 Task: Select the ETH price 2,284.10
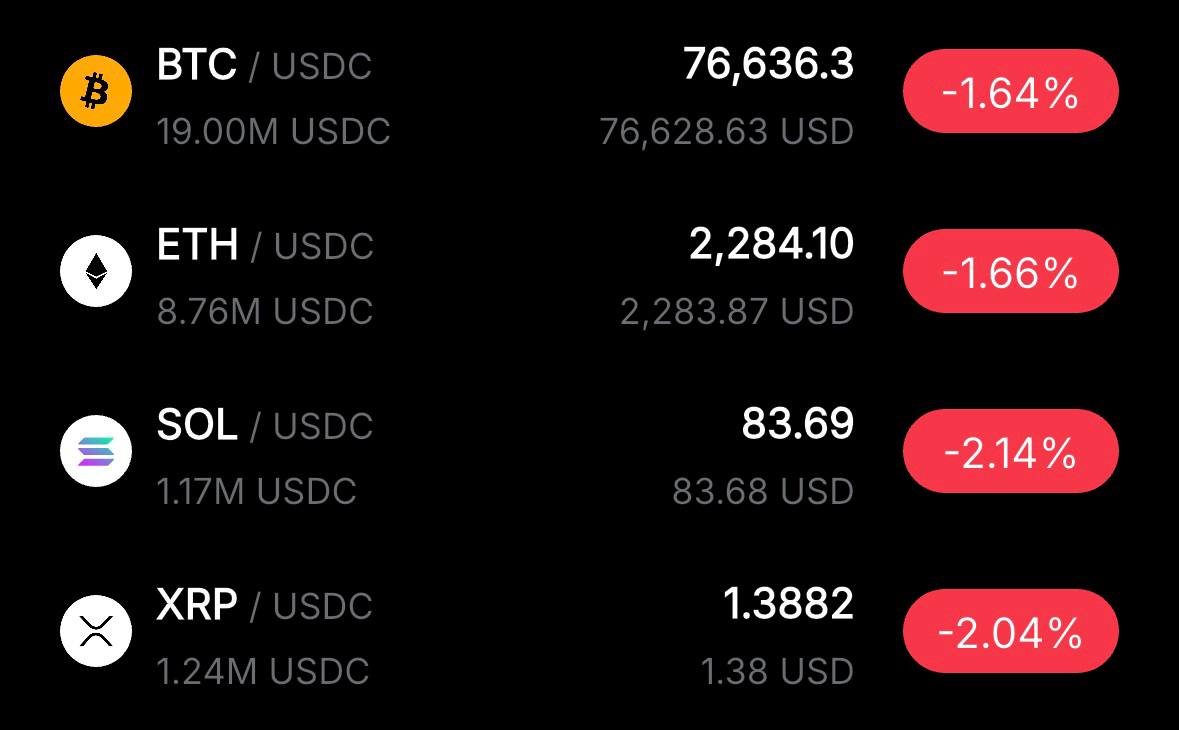click(771, 245)
